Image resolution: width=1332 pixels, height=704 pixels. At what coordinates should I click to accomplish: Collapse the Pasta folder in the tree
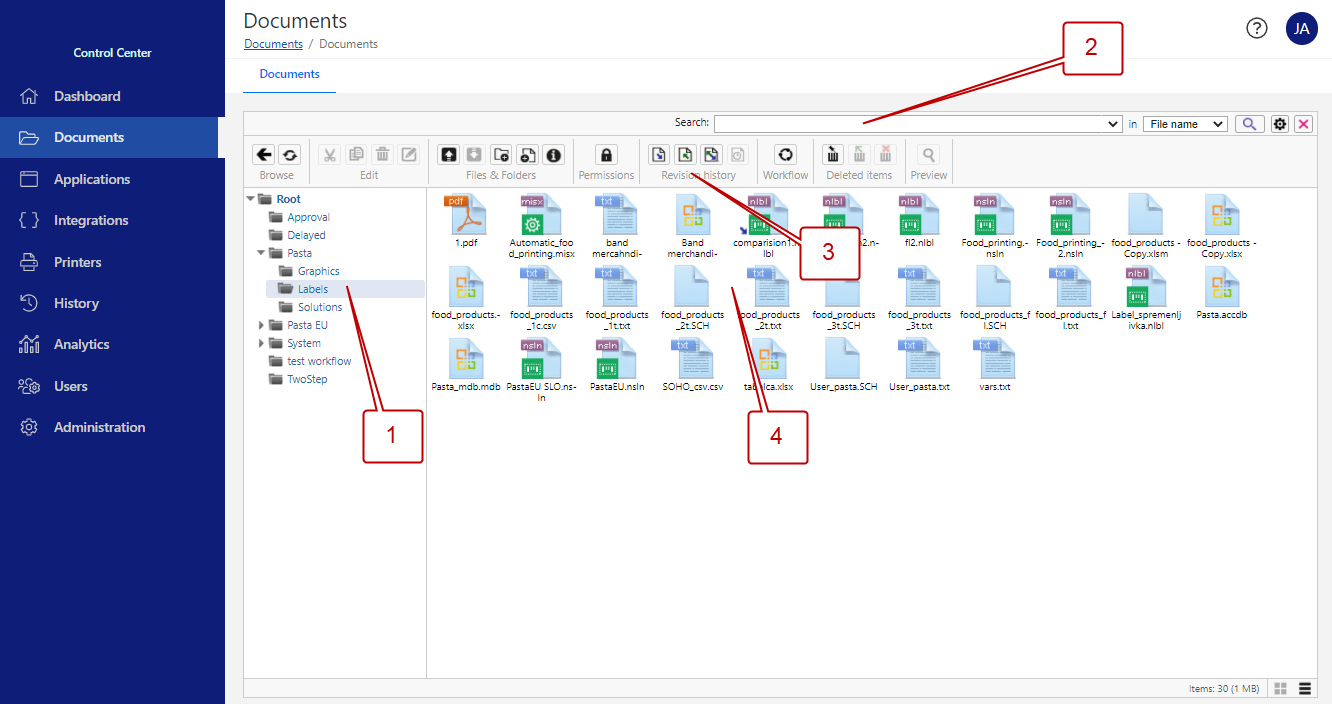[x=262, y=253]
